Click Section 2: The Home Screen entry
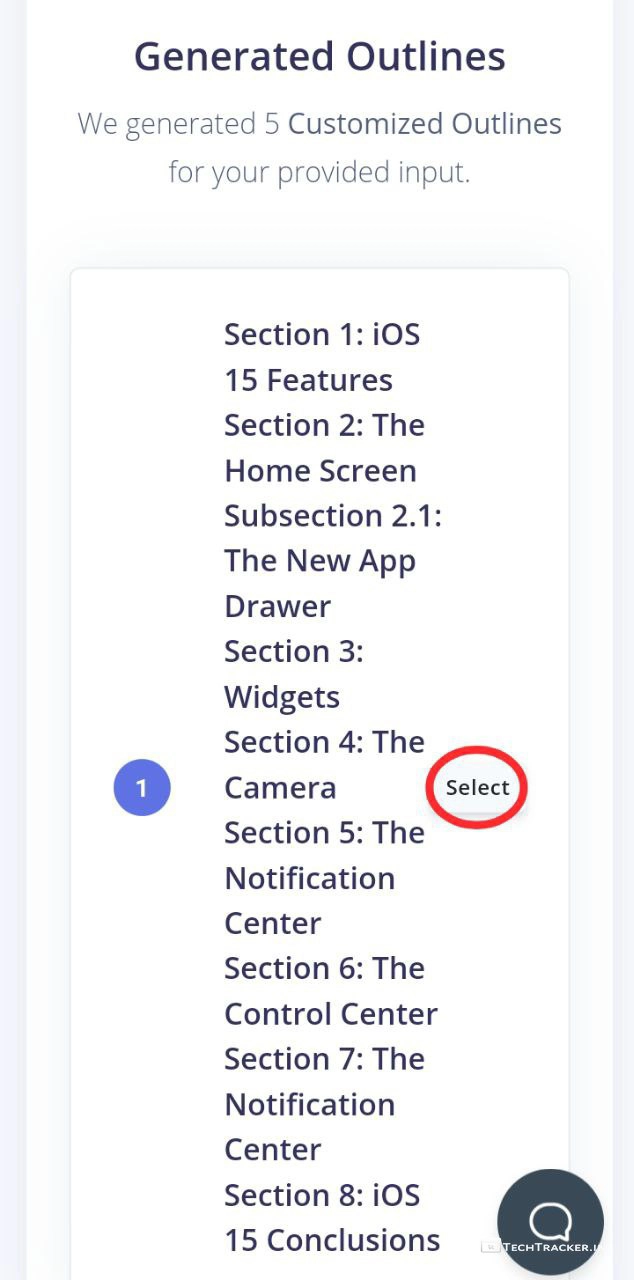Image resolution: width=634 pixels, height=1280 pixels. pyautogui.click(x=323, y=448)
